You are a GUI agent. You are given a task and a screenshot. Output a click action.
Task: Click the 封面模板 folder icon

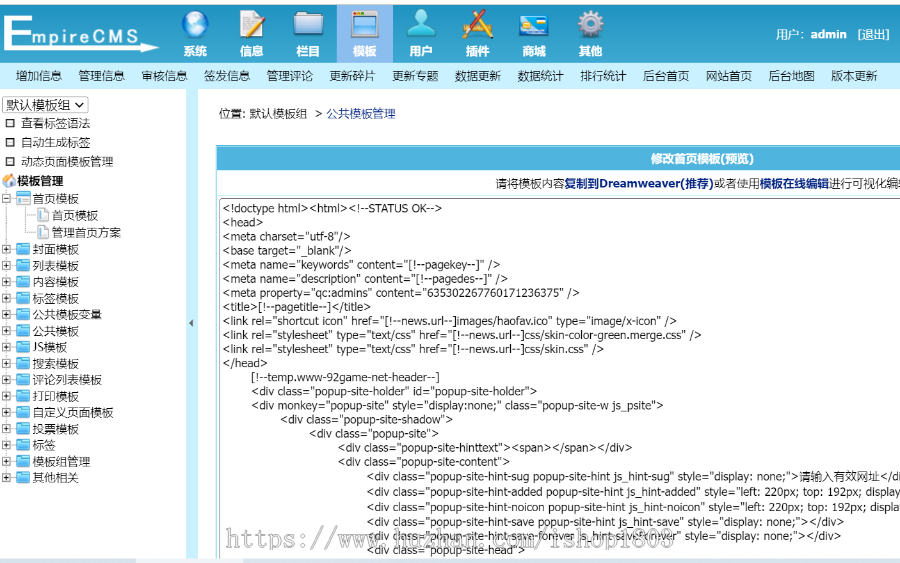tap(23, 249)
